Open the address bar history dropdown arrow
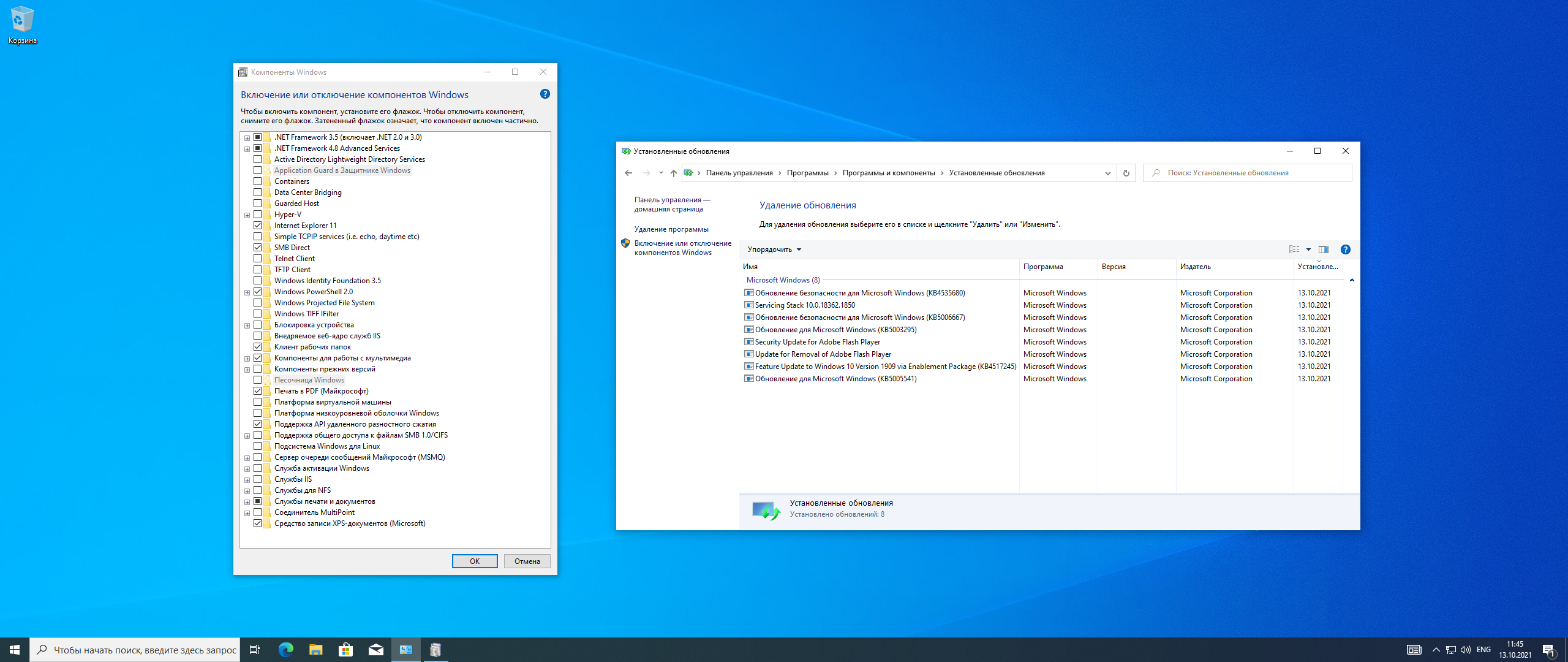Image resolution: width=1568 pixels, height=662 pixels. click(x=1107, y=173)
